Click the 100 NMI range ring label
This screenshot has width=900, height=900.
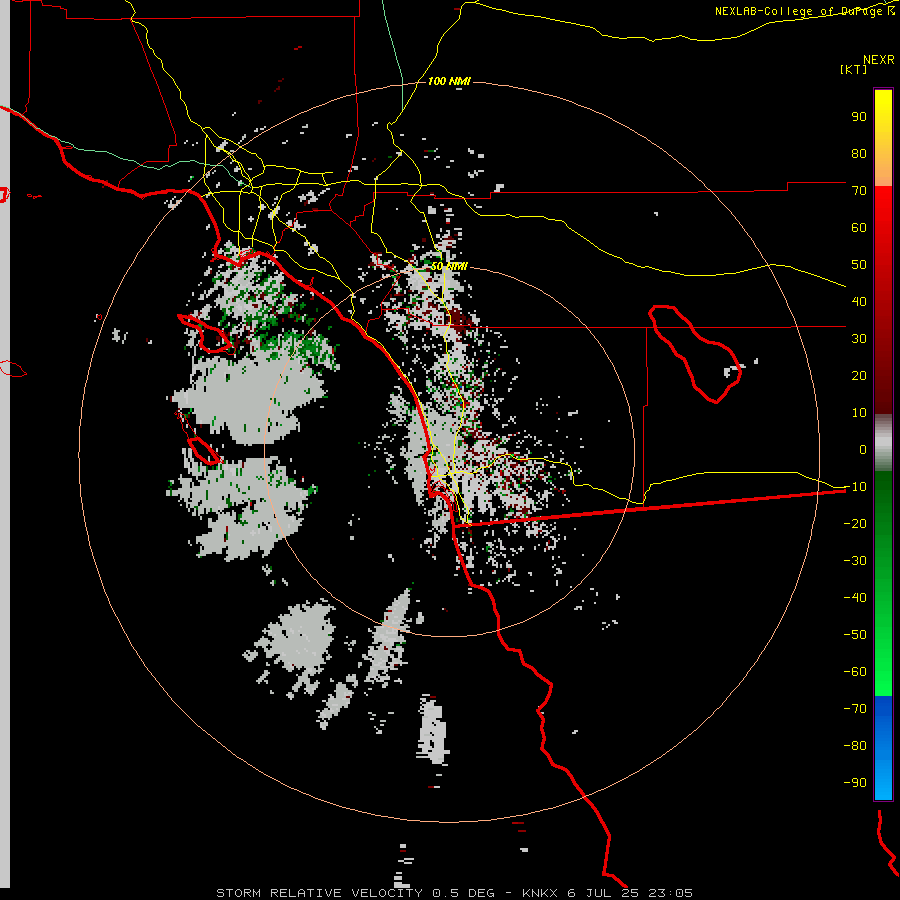coord(449,82)
